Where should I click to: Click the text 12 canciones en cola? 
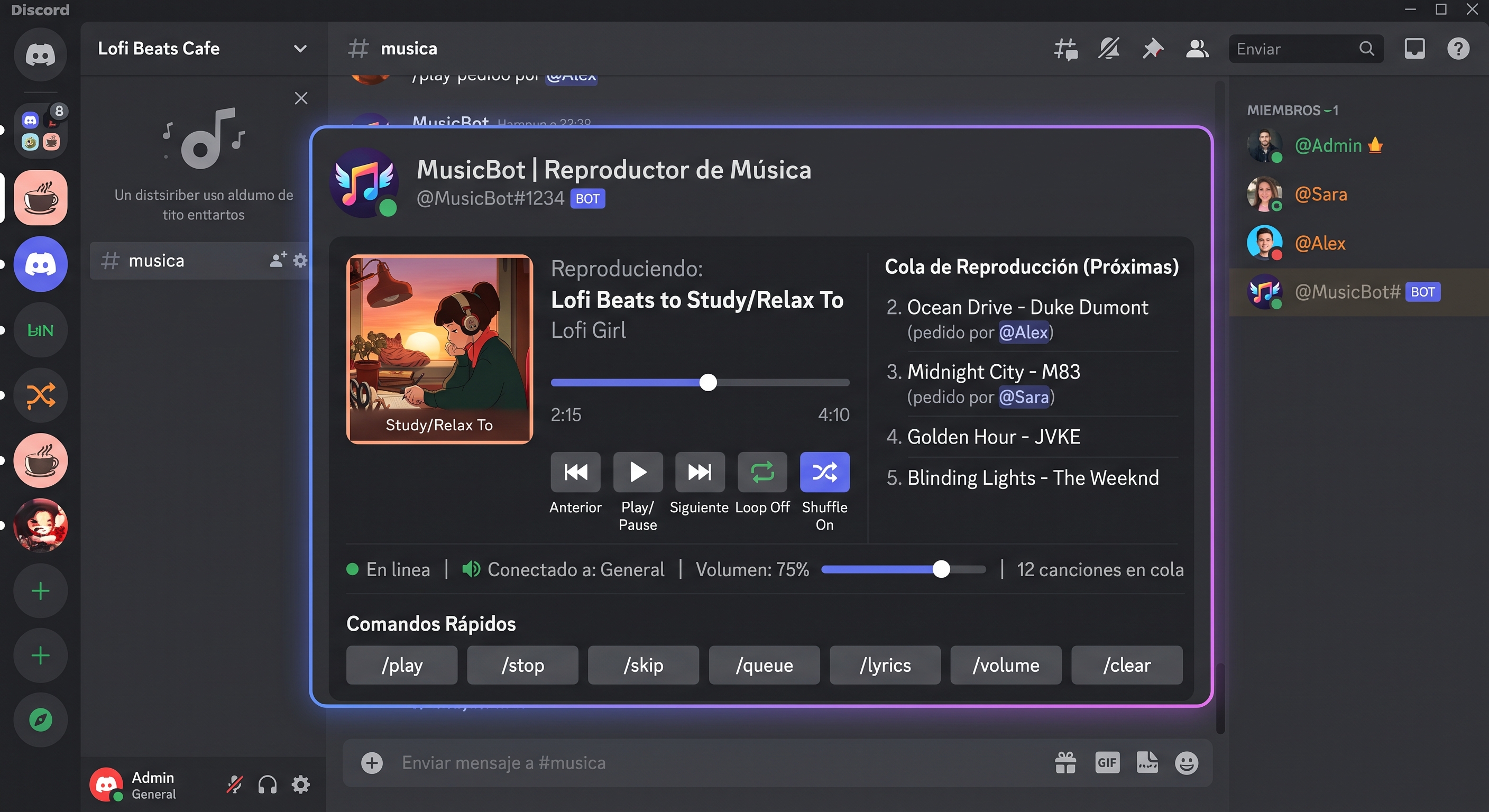click(x=1100, y=570)
